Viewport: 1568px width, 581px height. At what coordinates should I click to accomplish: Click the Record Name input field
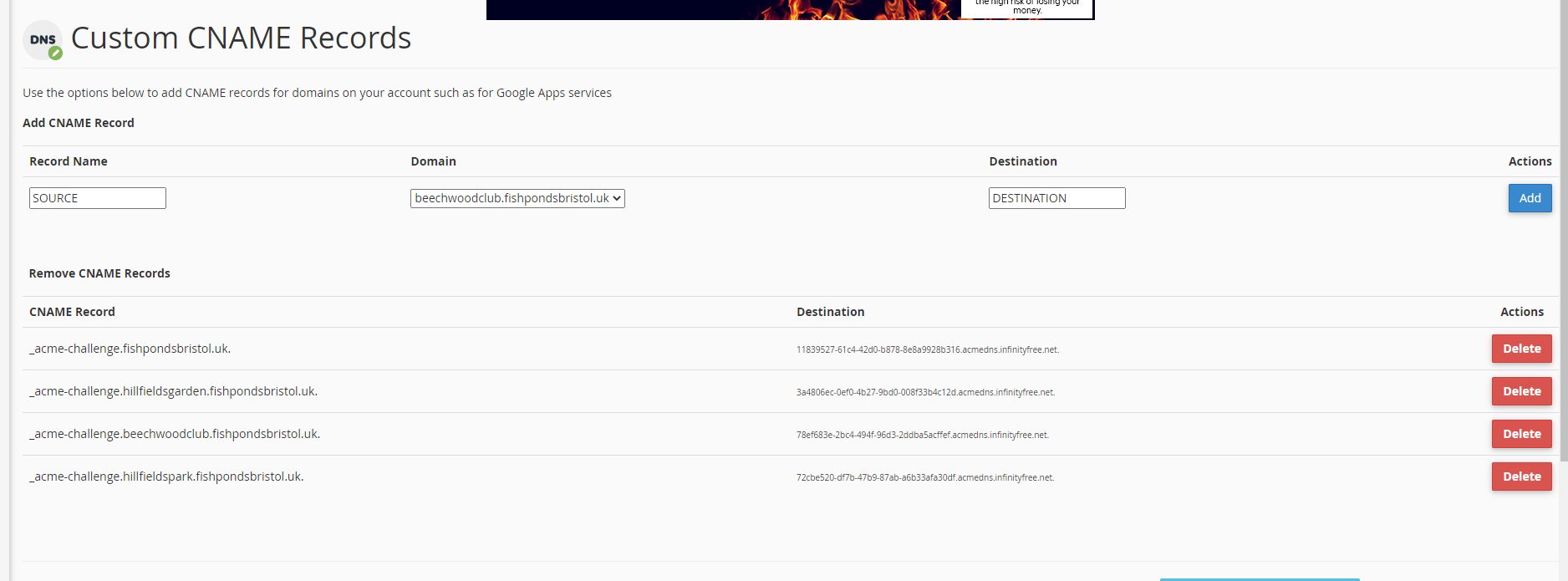(x=98, y=198)
